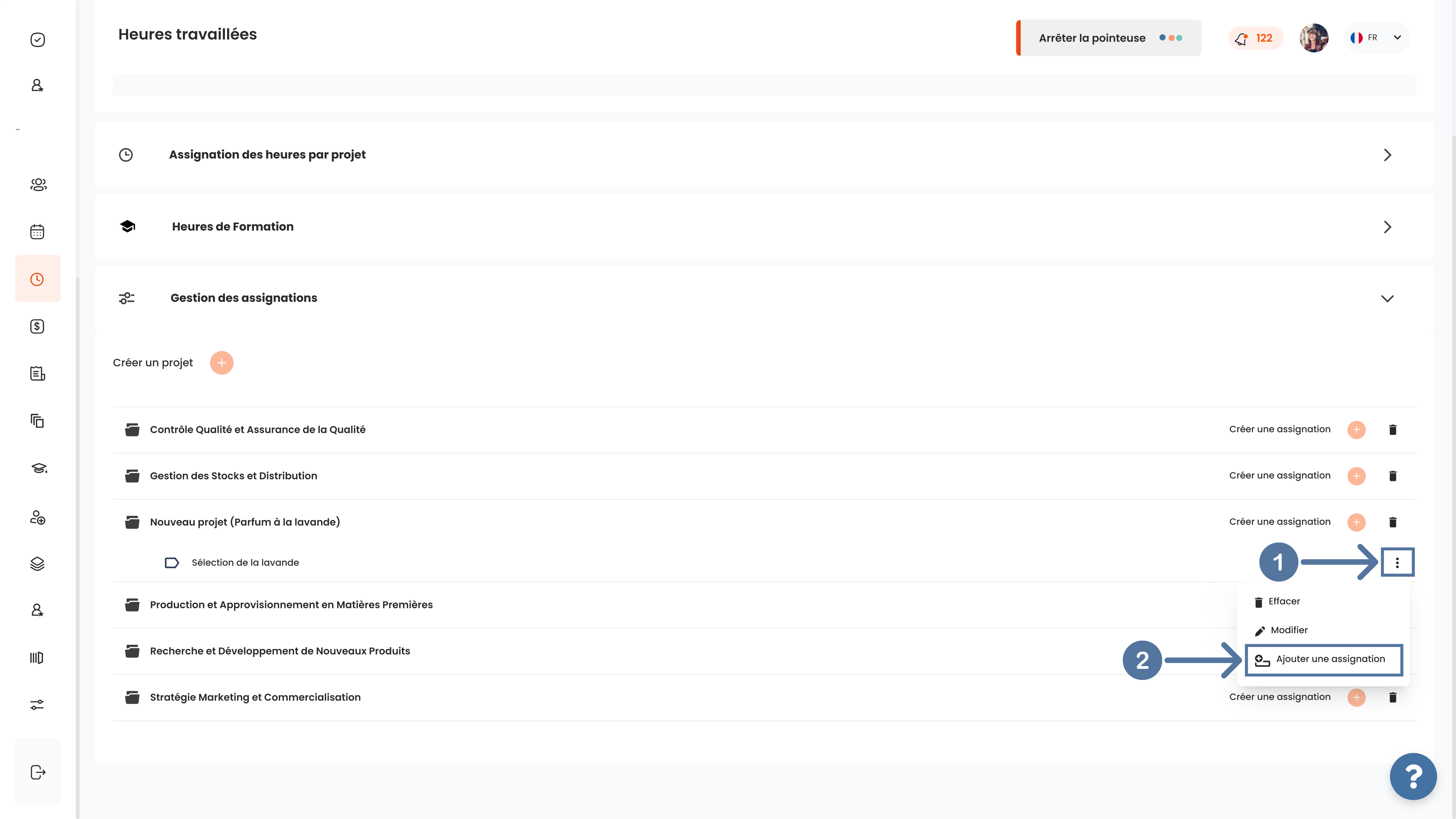Open the barcode icon in sidebar
The image size is (1456, 819).
(37, 657)
